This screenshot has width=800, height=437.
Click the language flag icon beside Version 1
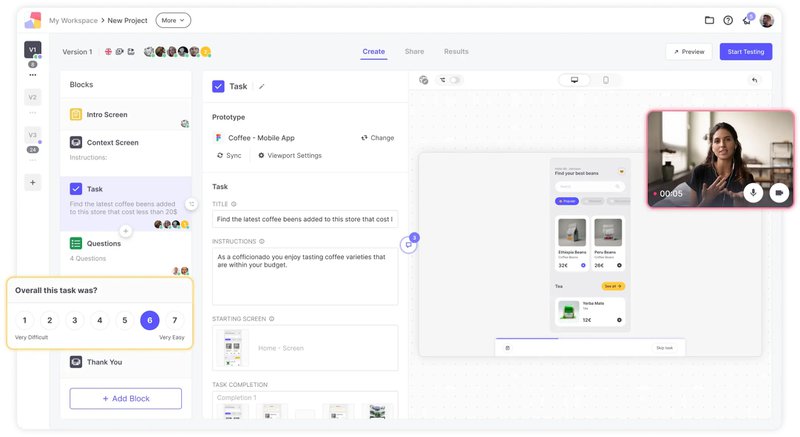coord(108,52)
